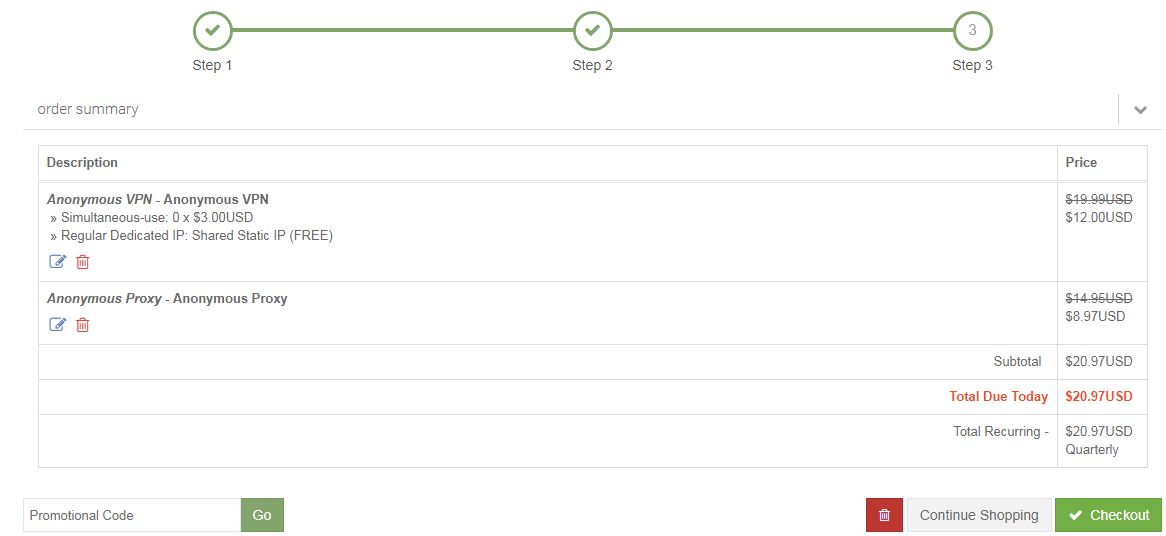
Task: Collapse the order summary with the chevron
Action: [1140, 110]
